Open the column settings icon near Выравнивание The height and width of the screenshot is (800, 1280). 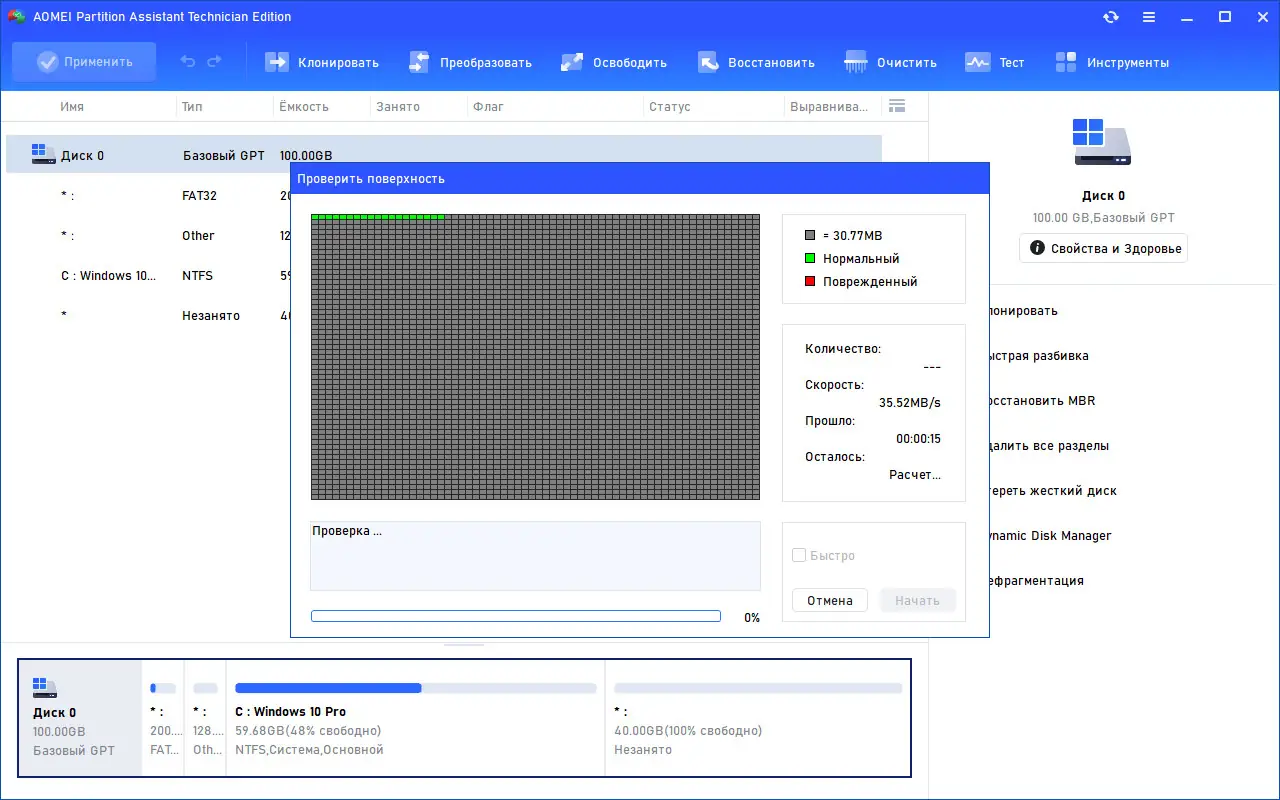pos(897,105)
